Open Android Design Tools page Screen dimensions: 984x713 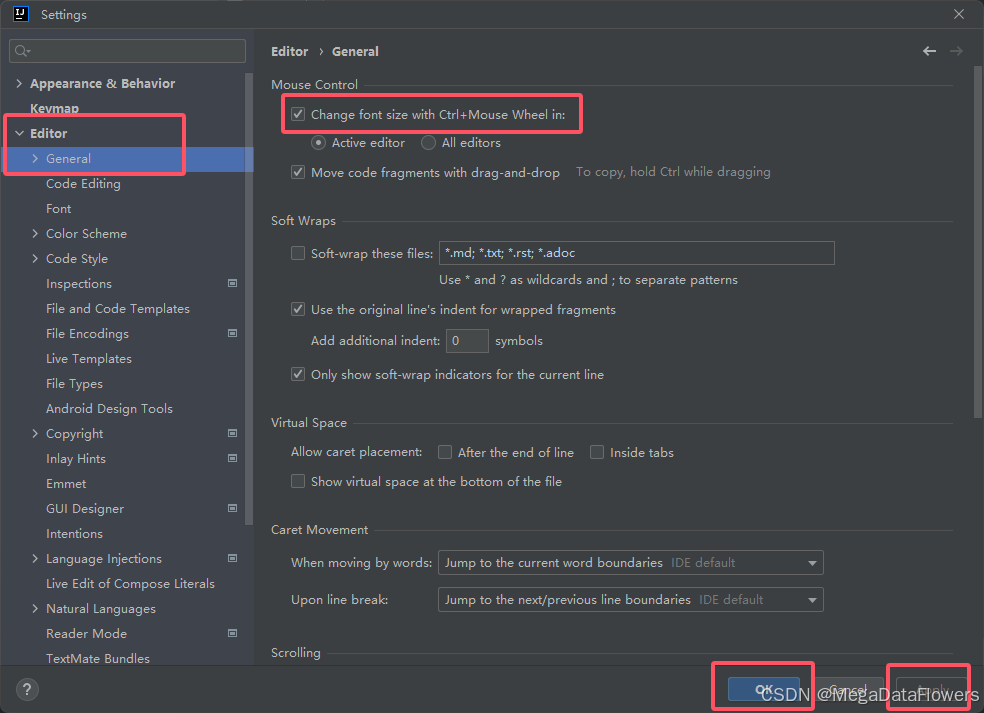click(109, 409)
